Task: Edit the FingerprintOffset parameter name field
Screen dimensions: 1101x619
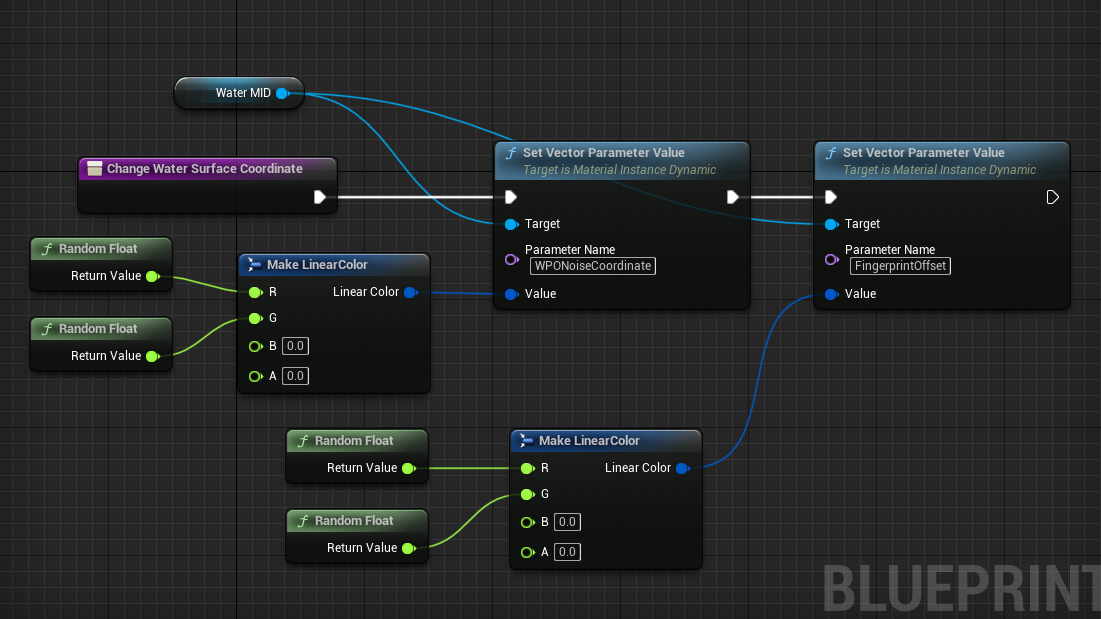Action: pyautogui.click(x=900, y=266)
